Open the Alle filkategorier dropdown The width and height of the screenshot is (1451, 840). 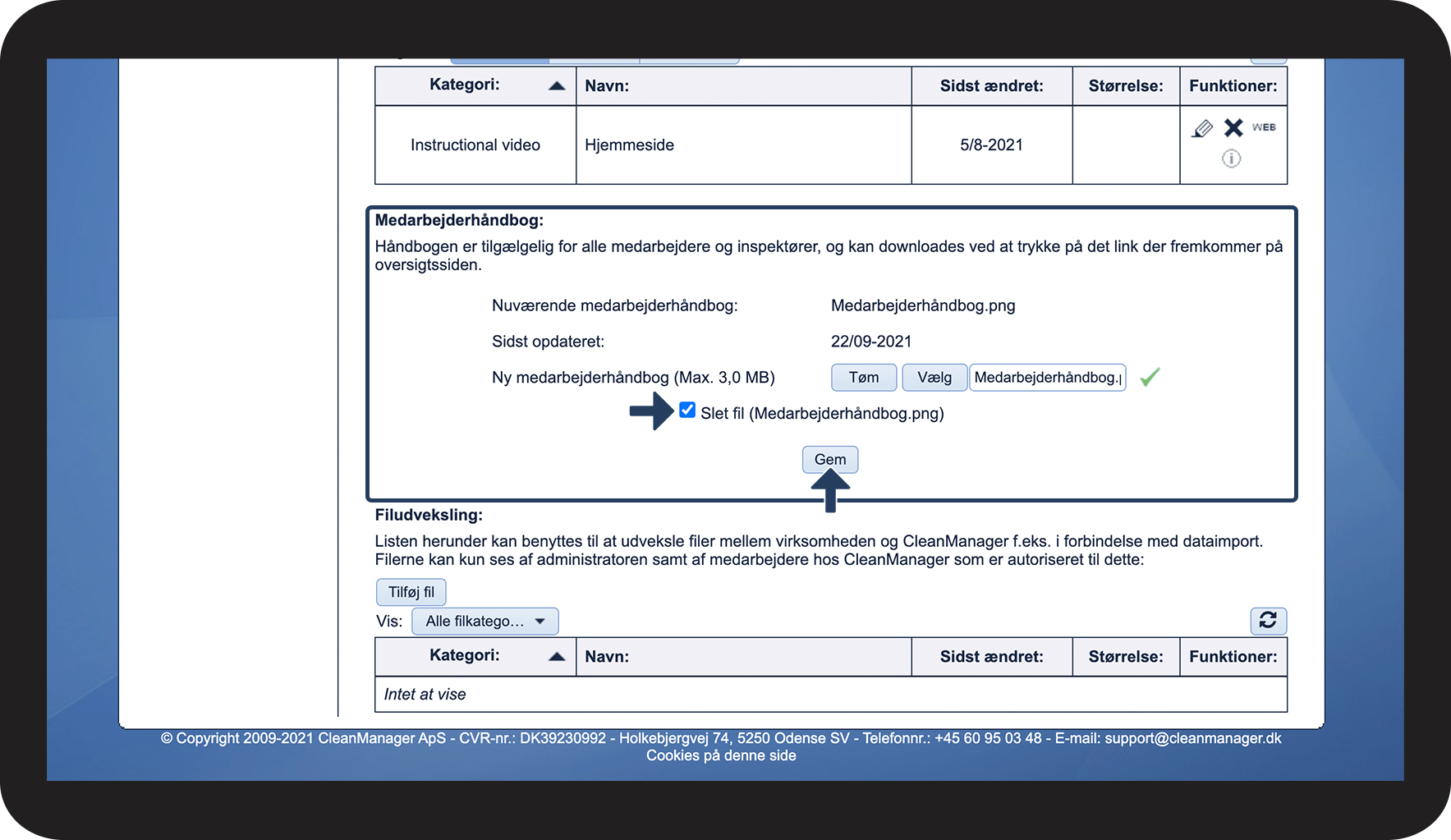(x=484, y=622)
